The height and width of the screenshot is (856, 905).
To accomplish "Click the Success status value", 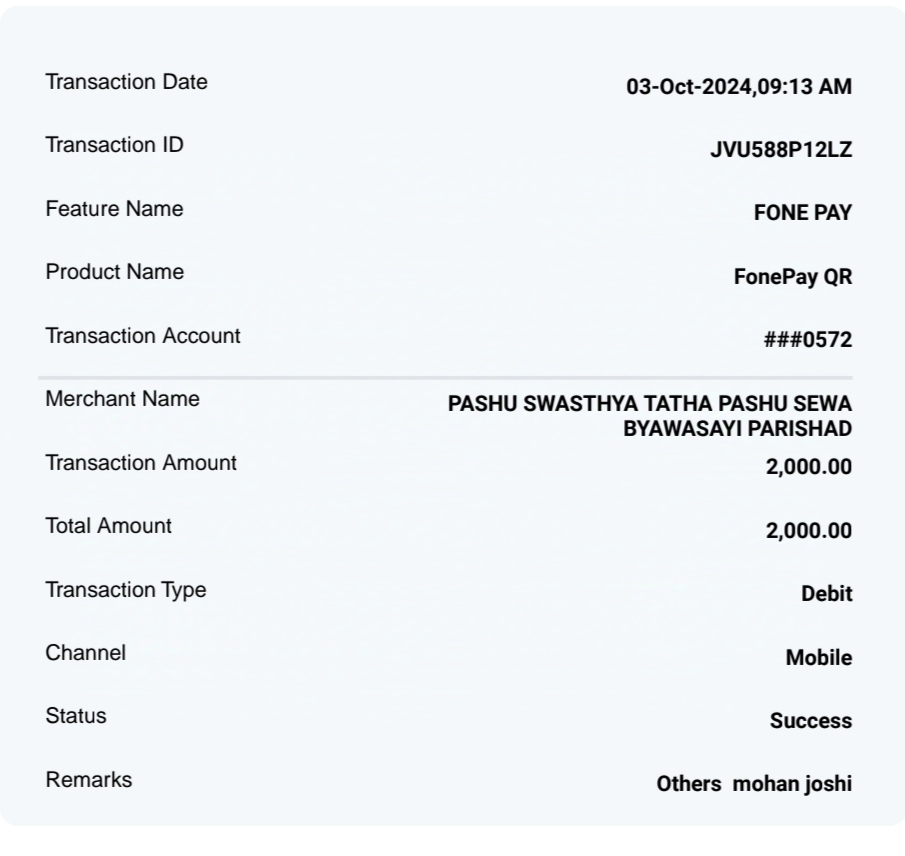I will 811,720.
